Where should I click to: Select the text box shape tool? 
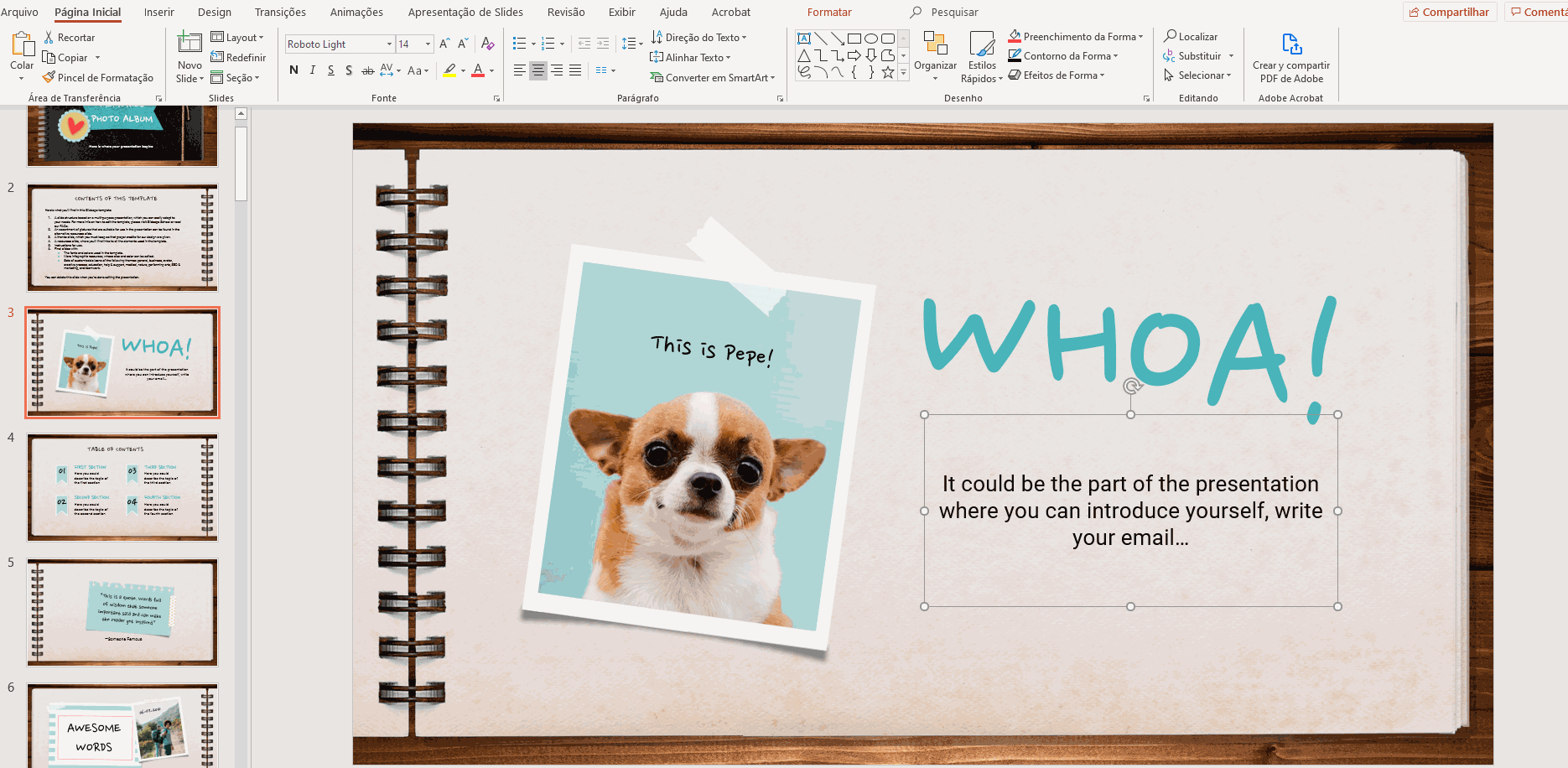tap(804, 39)
